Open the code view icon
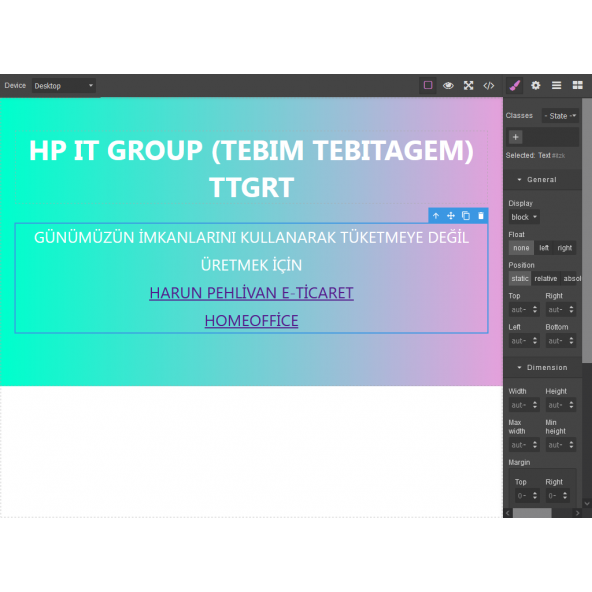The image size is (592, 592). tap(489, 85)
